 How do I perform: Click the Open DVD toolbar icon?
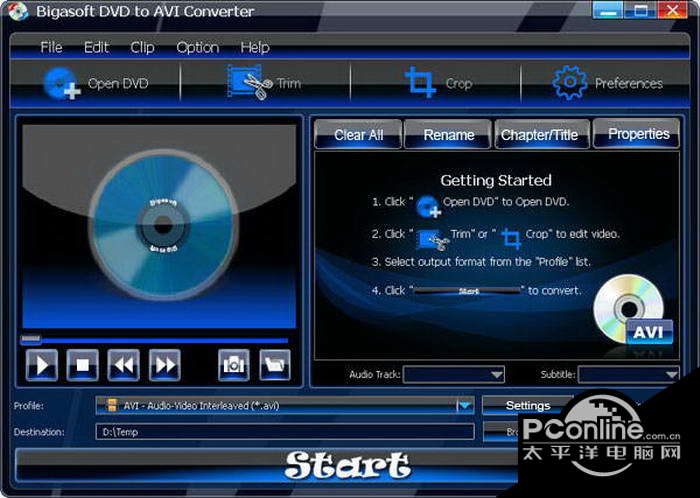tap(62, 83)
